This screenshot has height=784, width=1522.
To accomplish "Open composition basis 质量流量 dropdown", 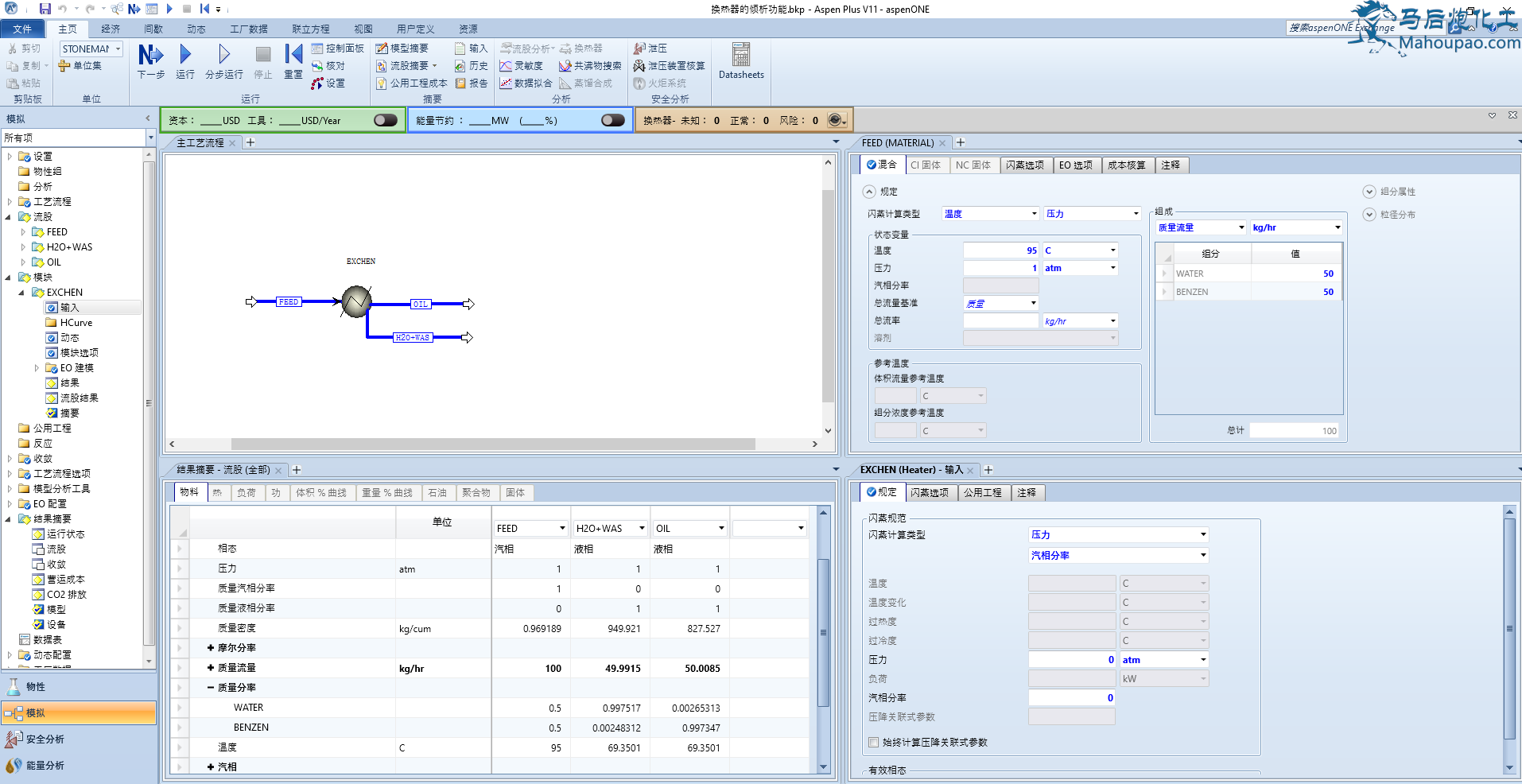I will (1241, 227).
